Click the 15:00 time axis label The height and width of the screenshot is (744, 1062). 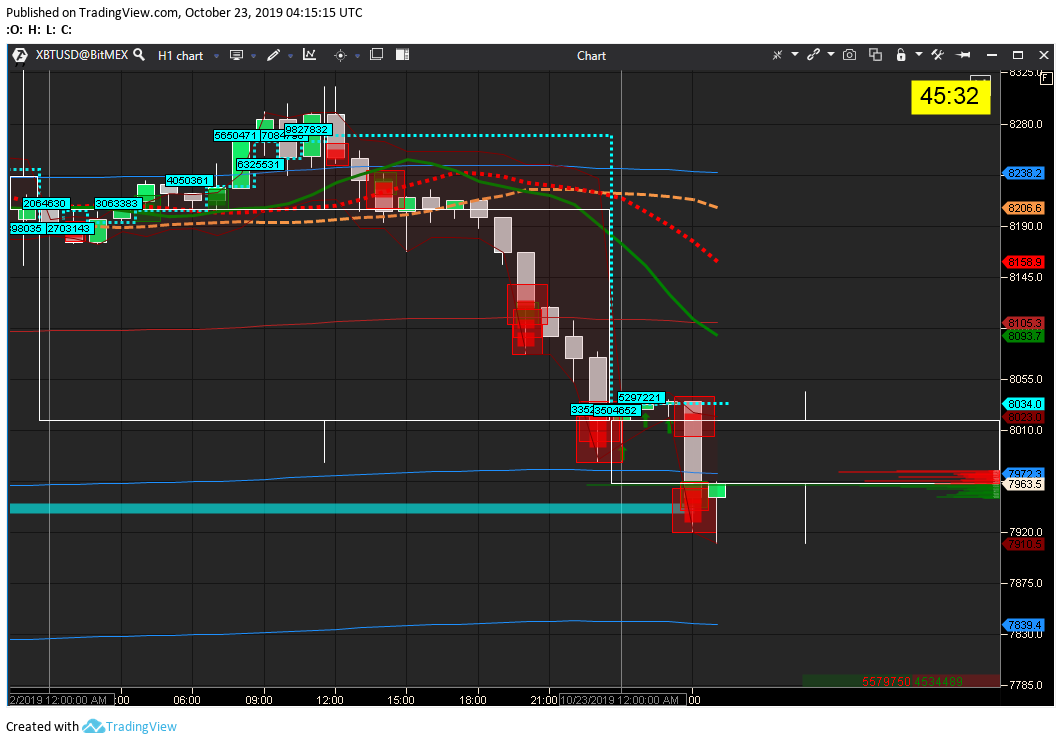[x=401, y=700]
